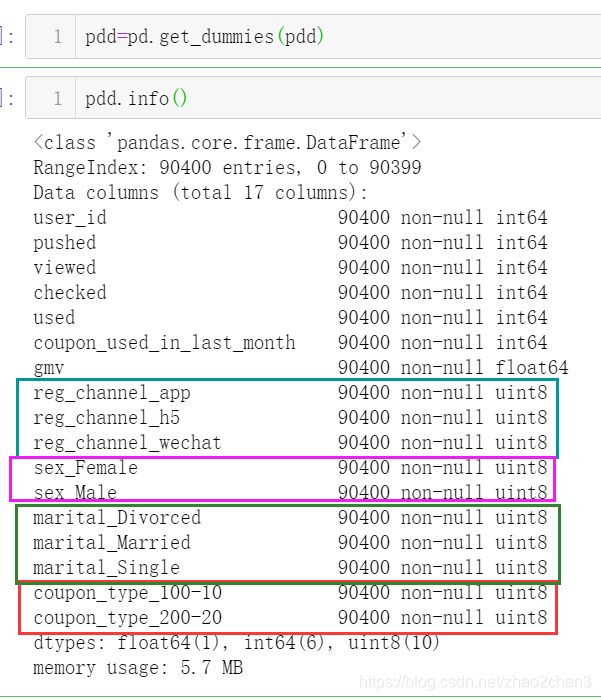Select the marital_Married row
Viewport: 601px width, 700px height.
pyautogui.click(x=290, y=543)
